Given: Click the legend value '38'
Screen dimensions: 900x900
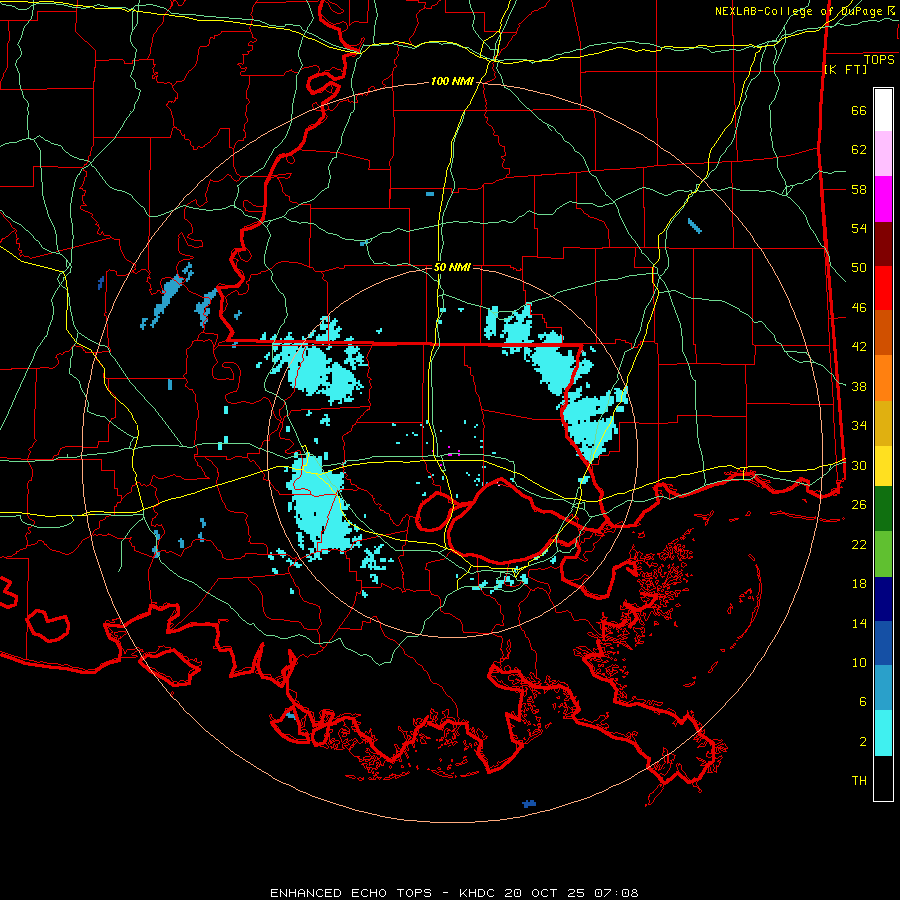Looking at the screenshot, I should click(x=859, y=387).
